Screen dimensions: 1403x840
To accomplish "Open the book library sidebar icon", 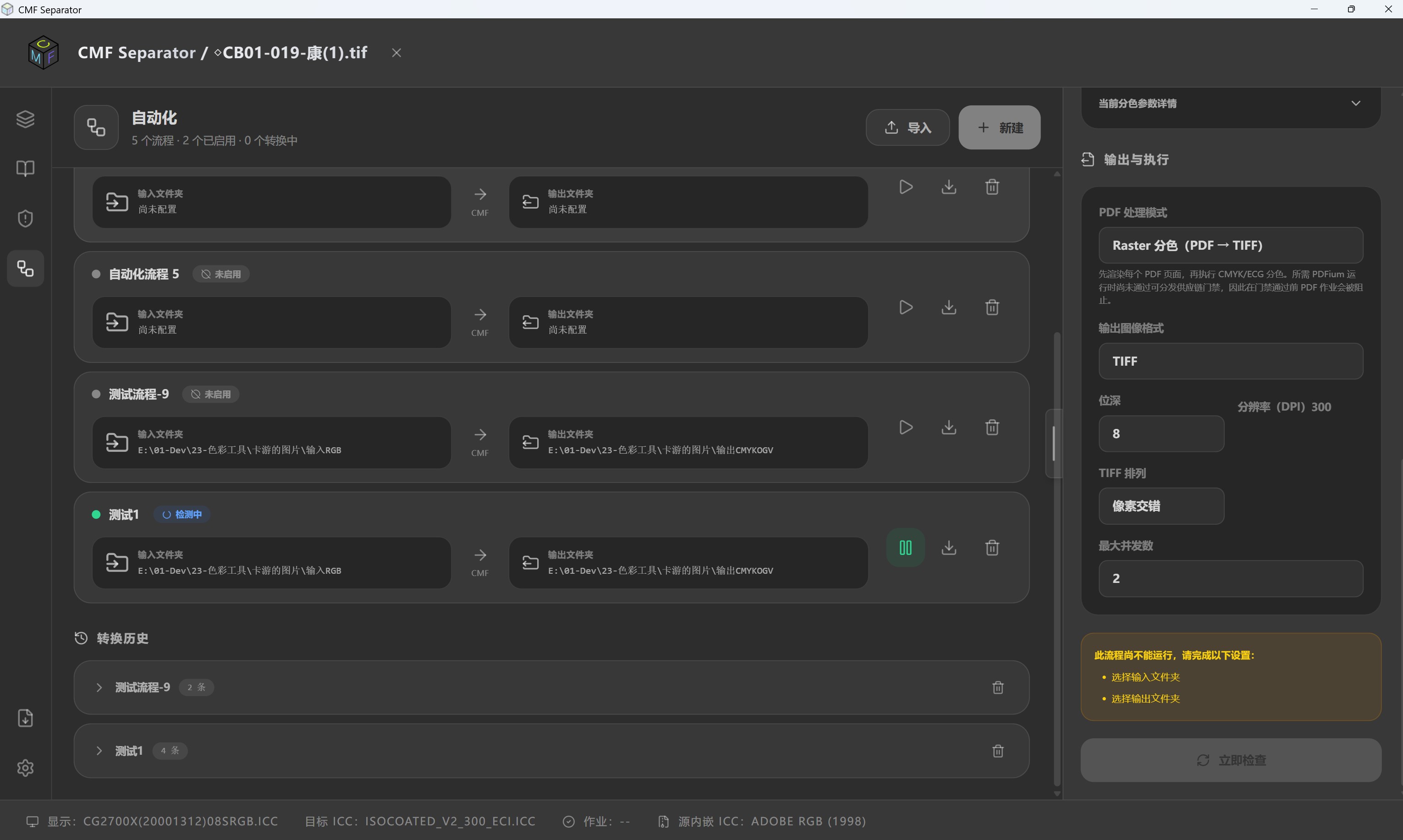I will (x=26, y=168).
